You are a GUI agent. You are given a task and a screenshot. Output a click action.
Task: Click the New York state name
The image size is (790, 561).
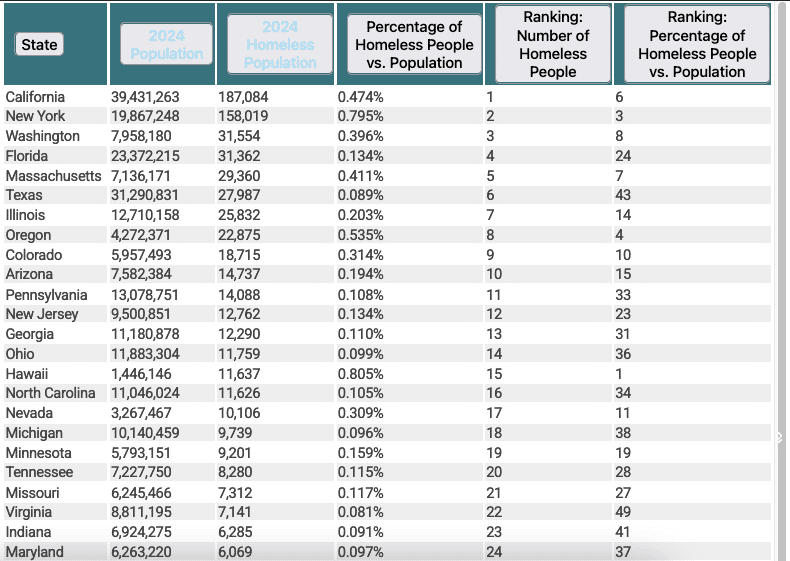tap(35, 117)
